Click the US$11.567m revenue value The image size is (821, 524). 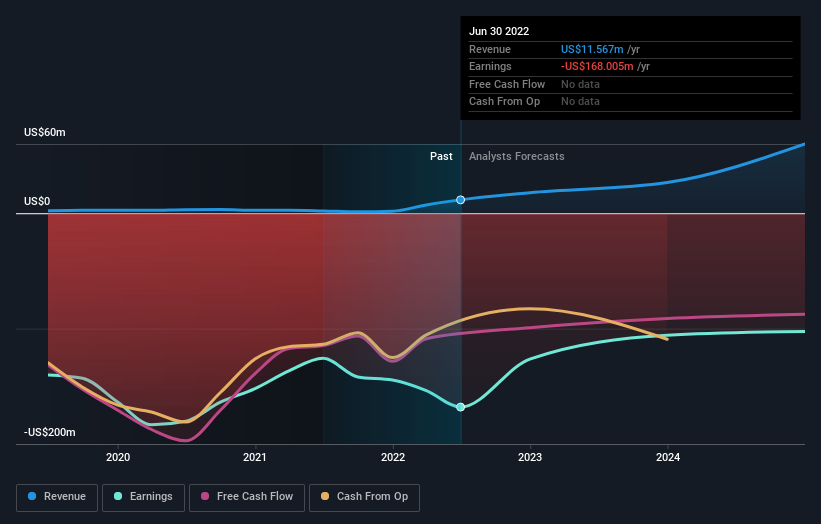coord(592,49)
